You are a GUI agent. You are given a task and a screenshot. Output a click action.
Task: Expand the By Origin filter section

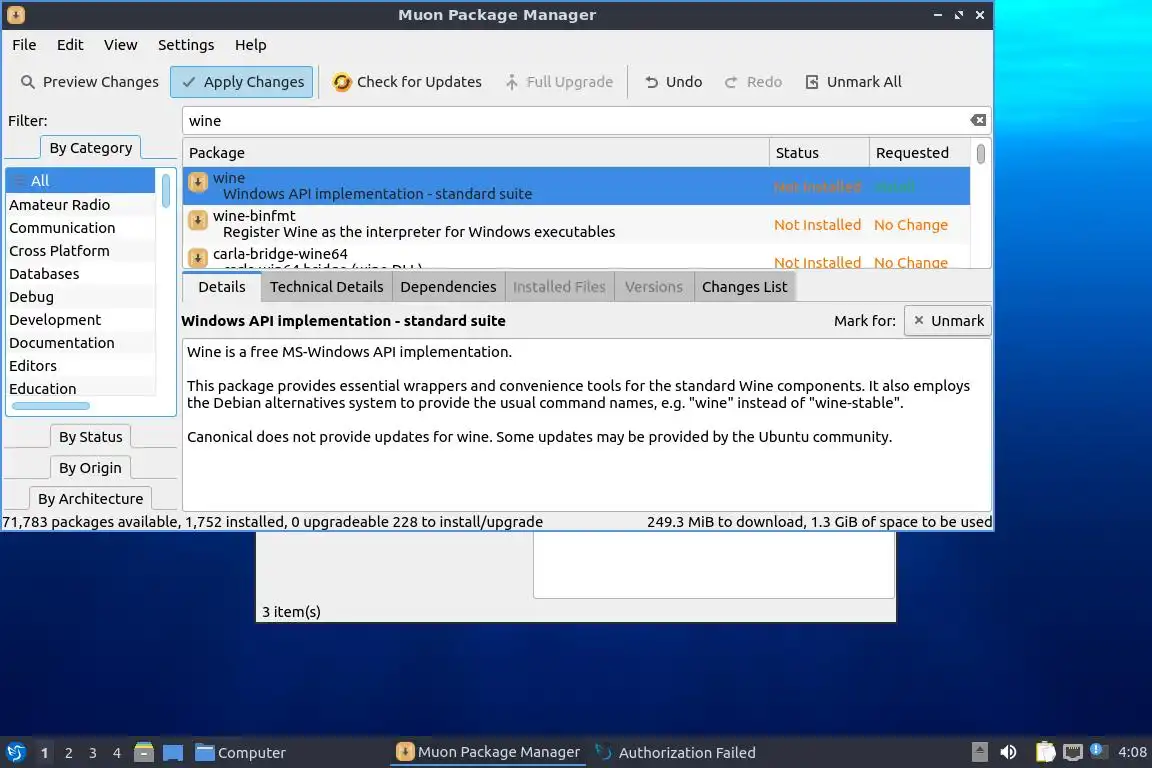click(x=90, y=467)
